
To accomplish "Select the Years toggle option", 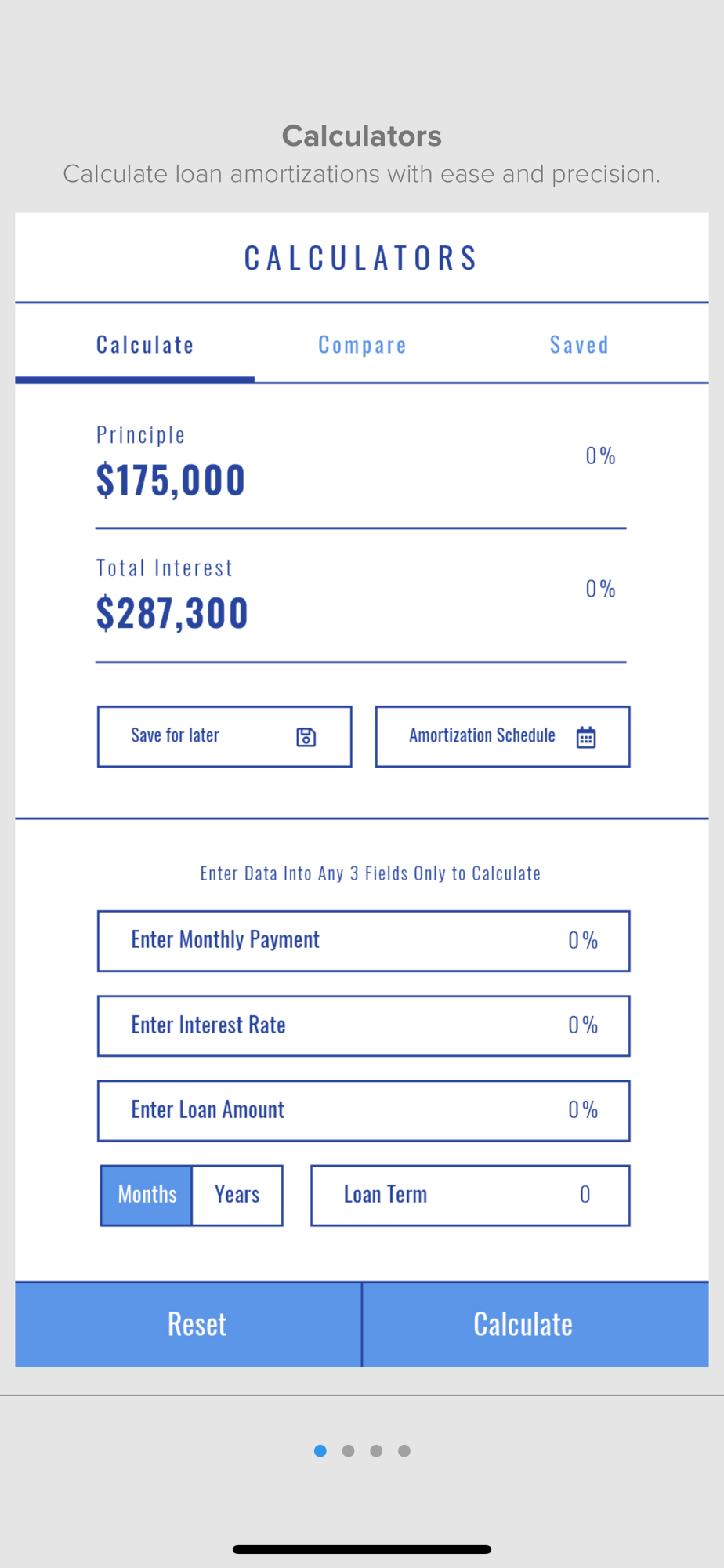I will (x=237, y=1195).
